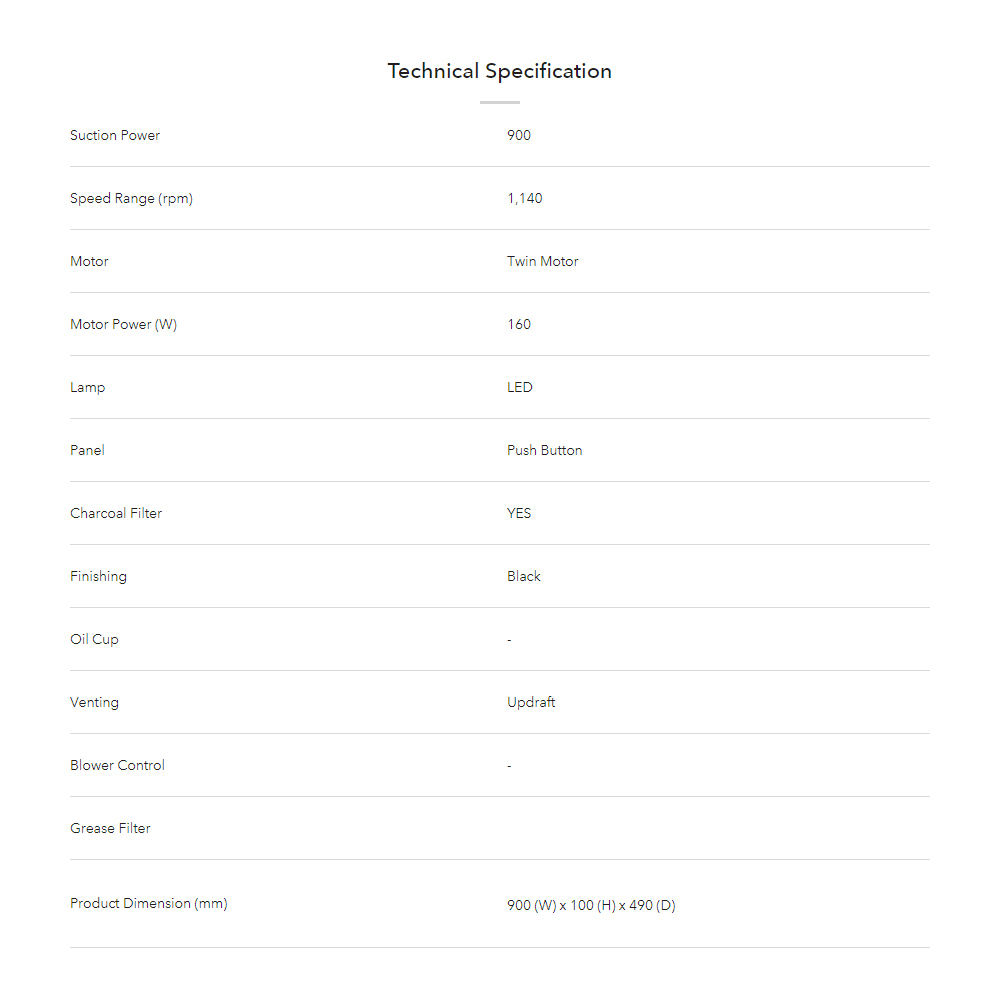Click the Twin Motor value
Screen dimensions: 1000x1000
pos(543,261)
